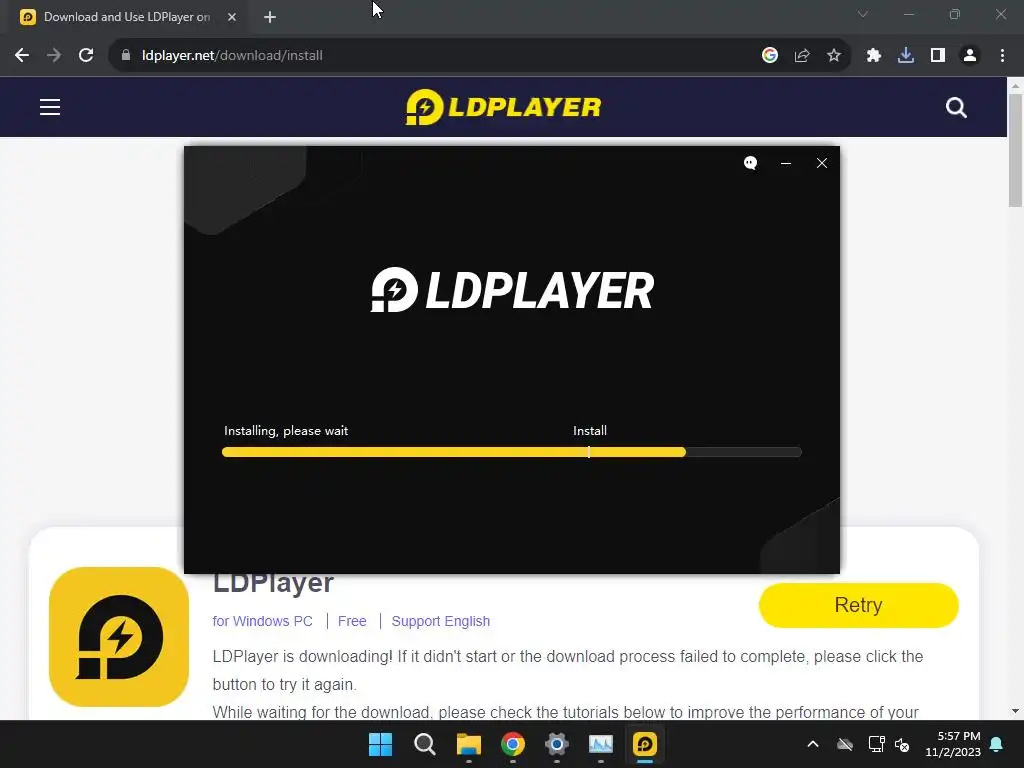Select the Download and Use LDPlayer tab
This screenshot has width=1024, height=768.
(x=127, y=17)
